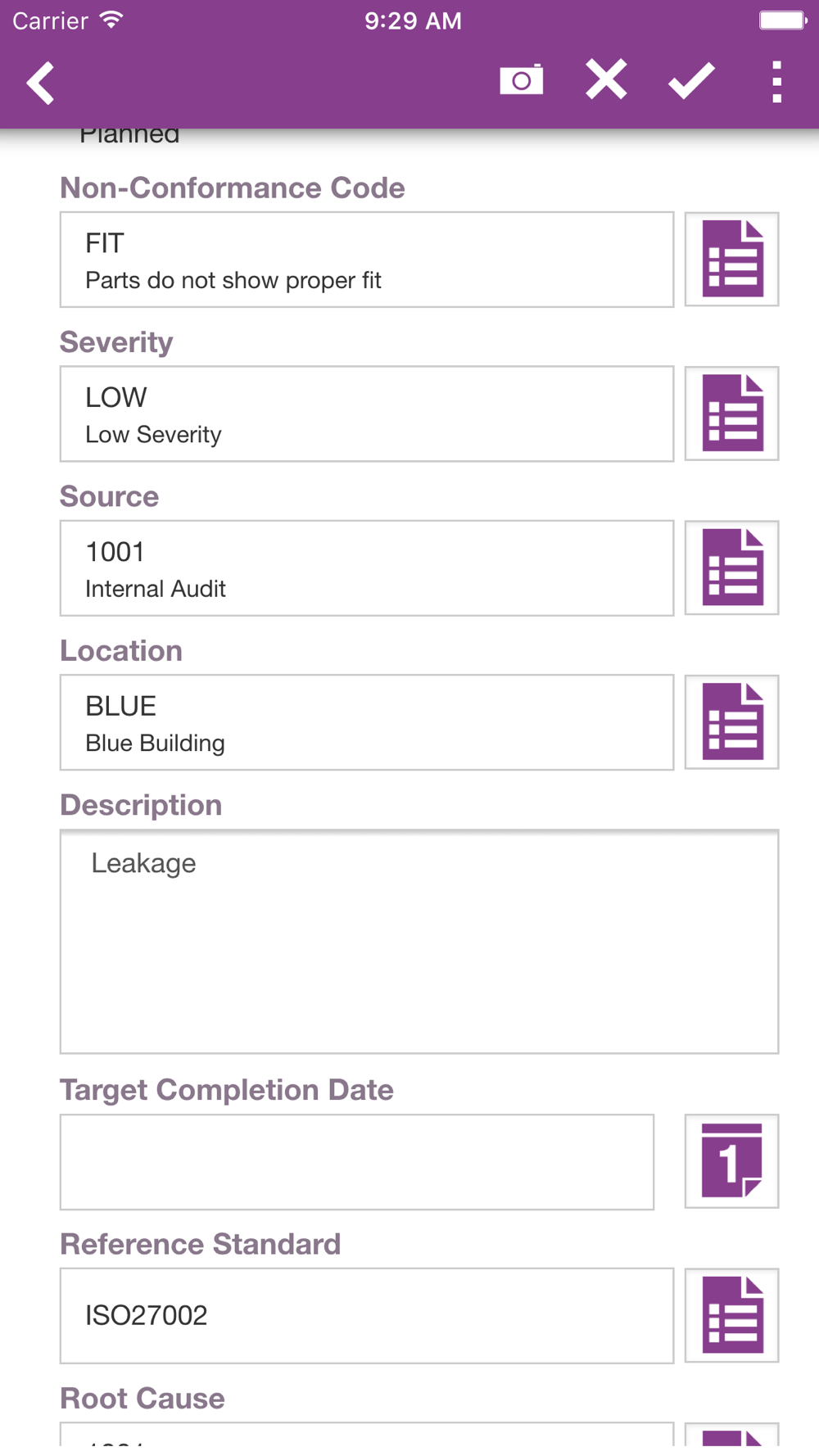
Task: Open Severity lookup list icon
Action: click(x=731, y=414)
